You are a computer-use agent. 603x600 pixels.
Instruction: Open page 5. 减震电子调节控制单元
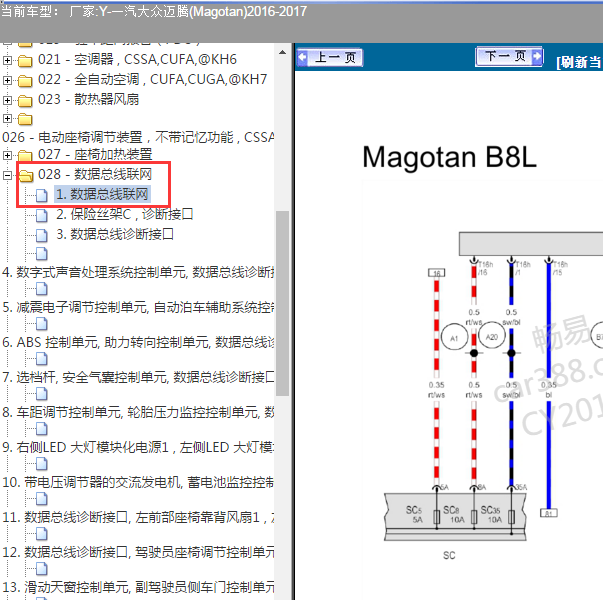coord(138,307)
